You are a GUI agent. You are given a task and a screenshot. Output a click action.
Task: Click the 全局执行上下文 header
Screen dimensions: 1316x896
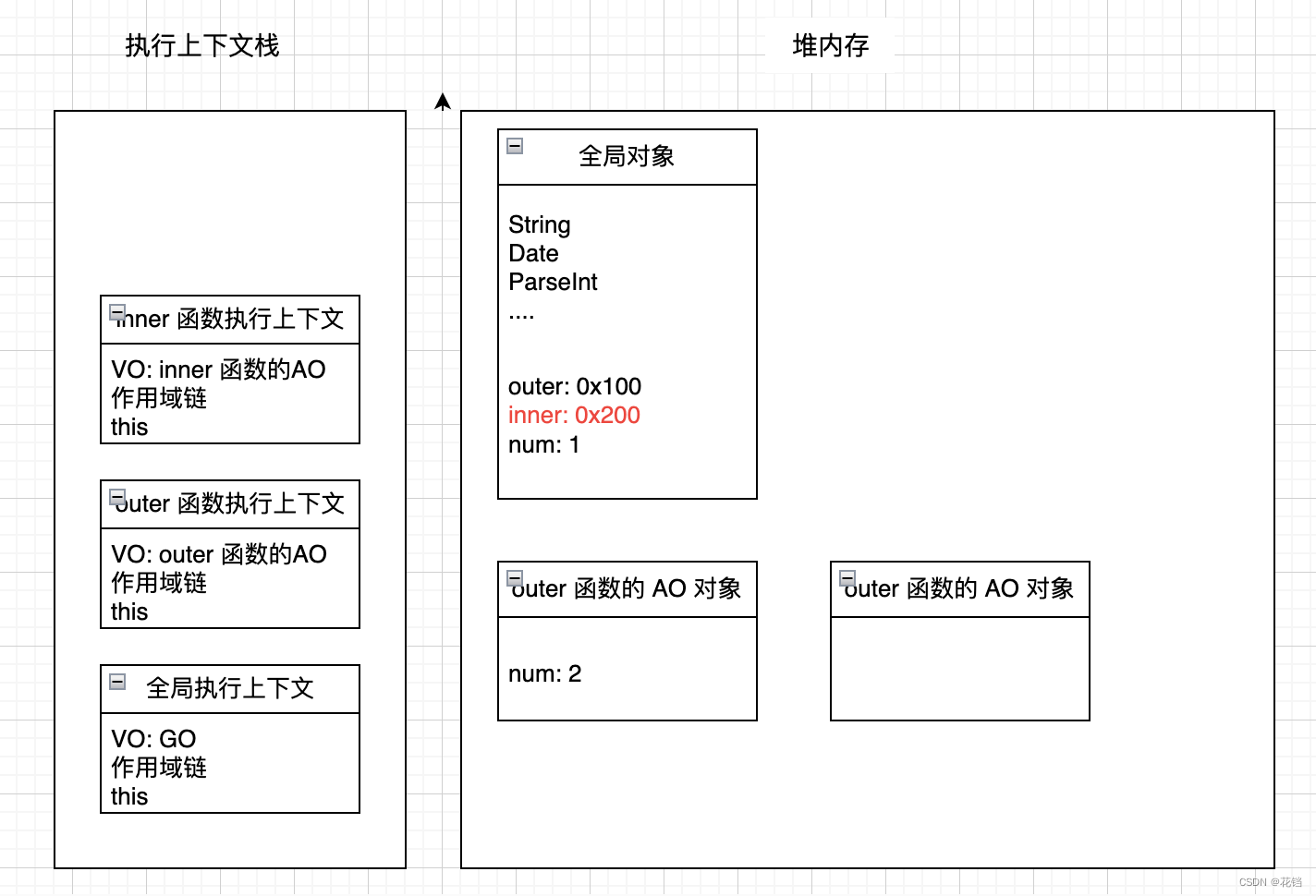pos(230,688)
